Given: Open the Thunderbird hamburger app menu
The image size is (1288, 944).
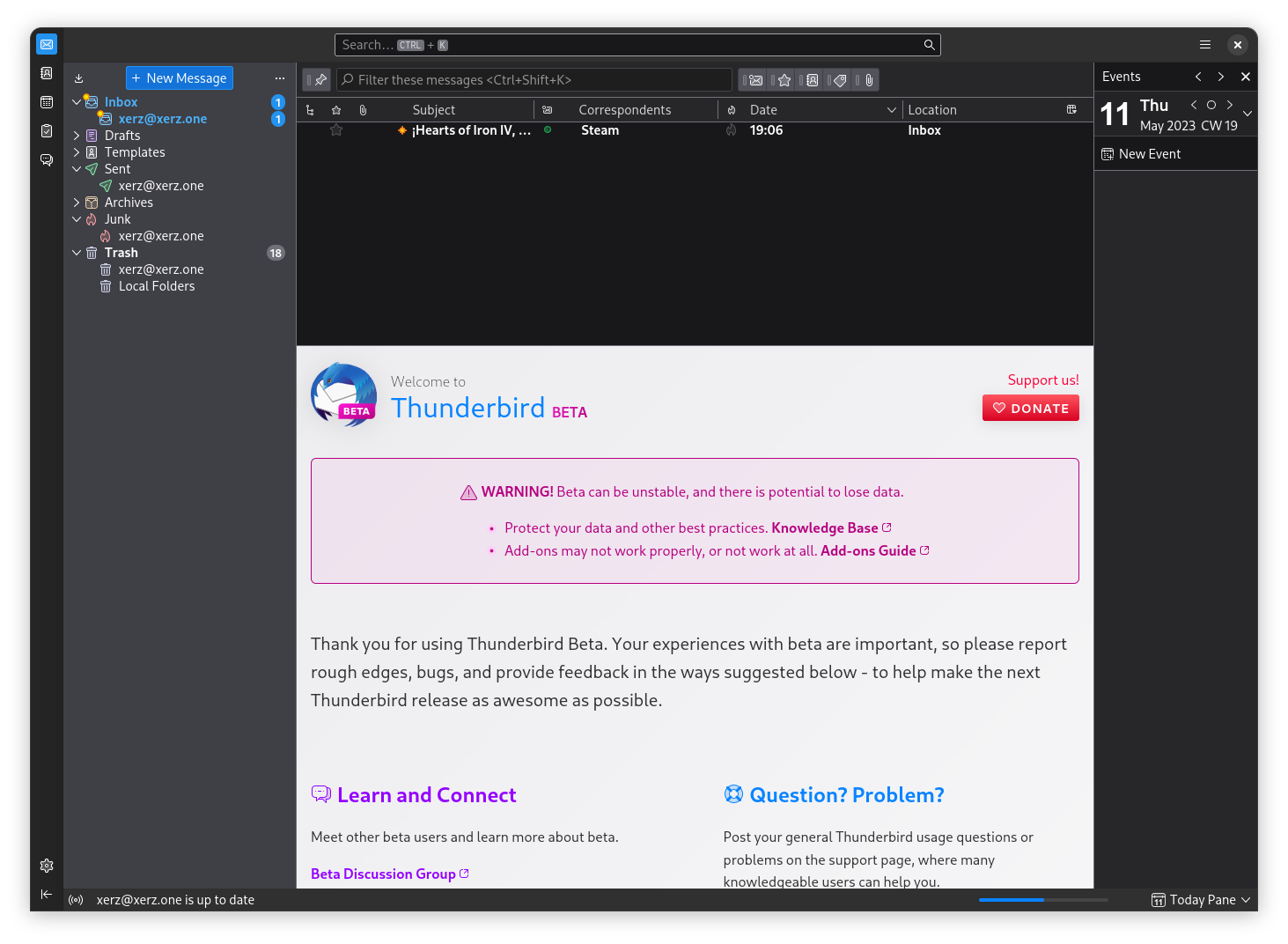Looking at the screenshot, I should pyautogui.click(x=1204, y=45).
